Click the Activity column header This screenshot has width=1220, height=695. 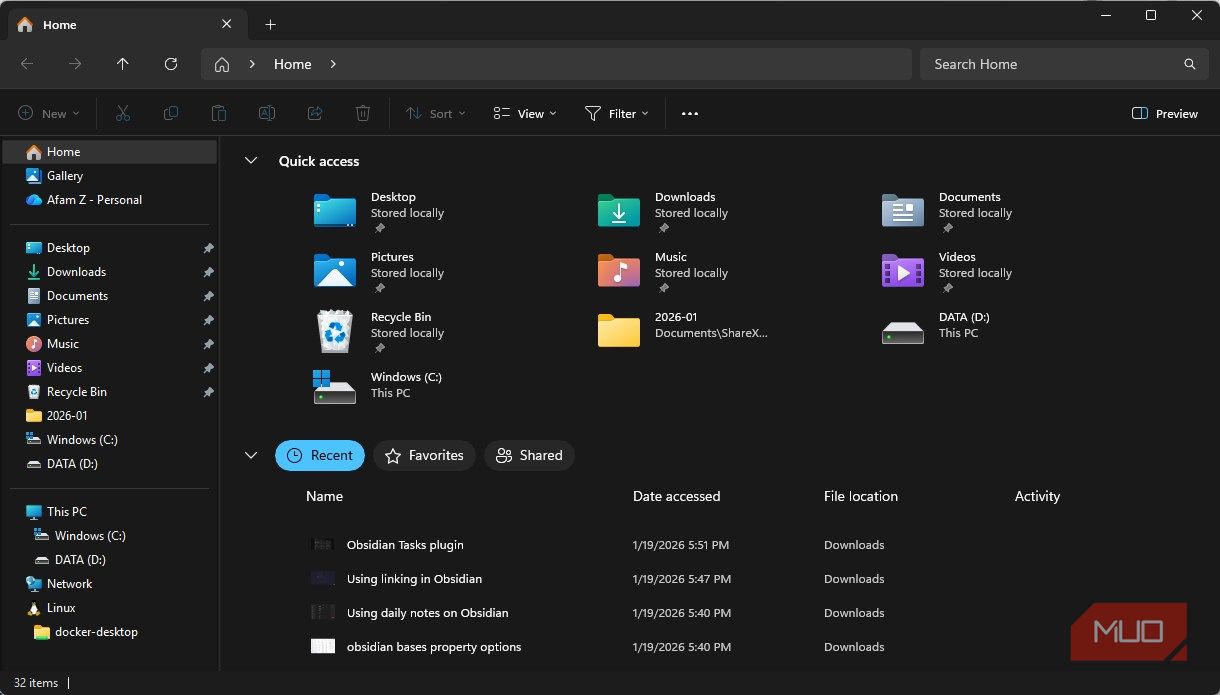click(x=1037, y=496)
